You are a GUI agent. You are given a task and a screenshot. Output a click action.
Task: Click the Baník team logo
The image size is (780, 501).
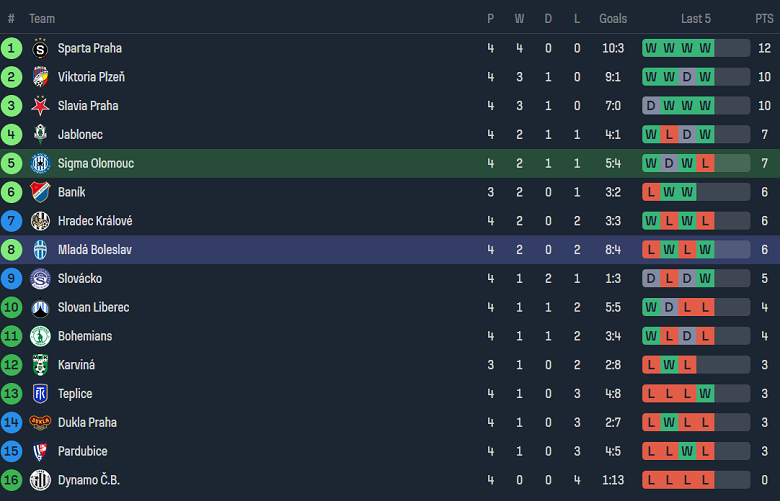point(40,192)
